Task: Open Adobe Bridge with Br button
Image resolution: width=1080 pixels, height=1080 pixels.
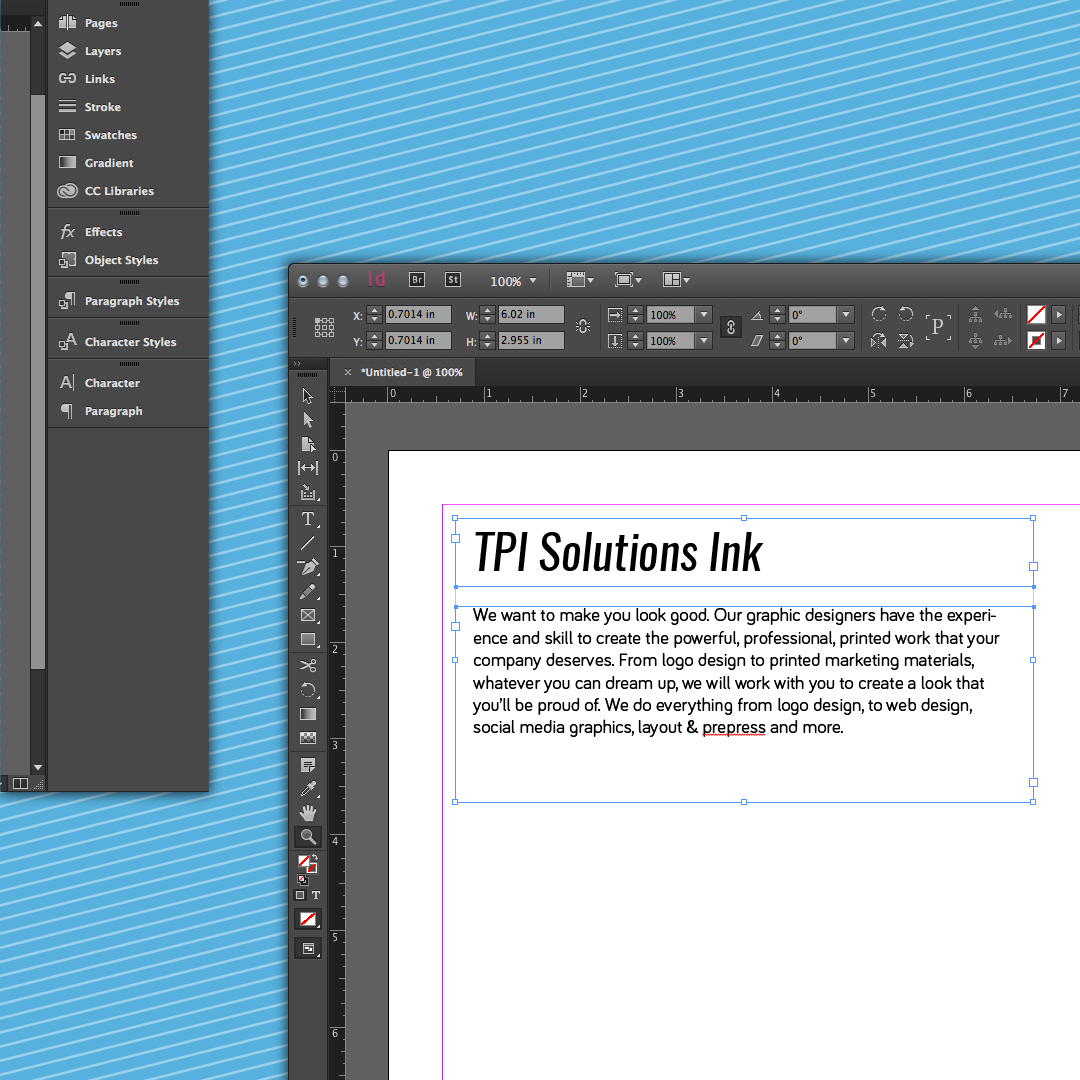Action: pyautogui.click(x=416, y=280)
